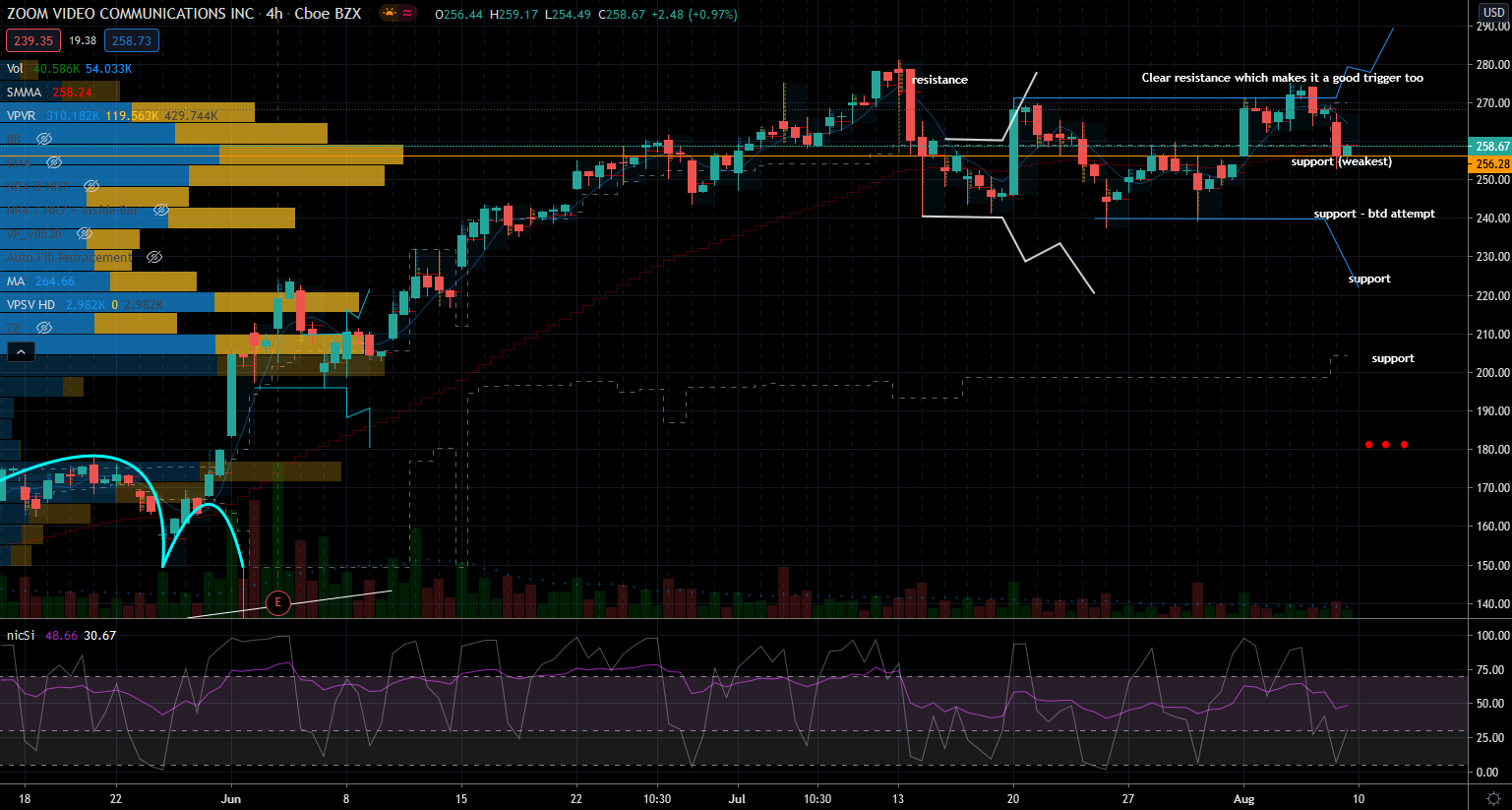This screenshot has width=1512, height=810.
Task: Click the 'Jul' date label on the time axis
Action: 737,798
